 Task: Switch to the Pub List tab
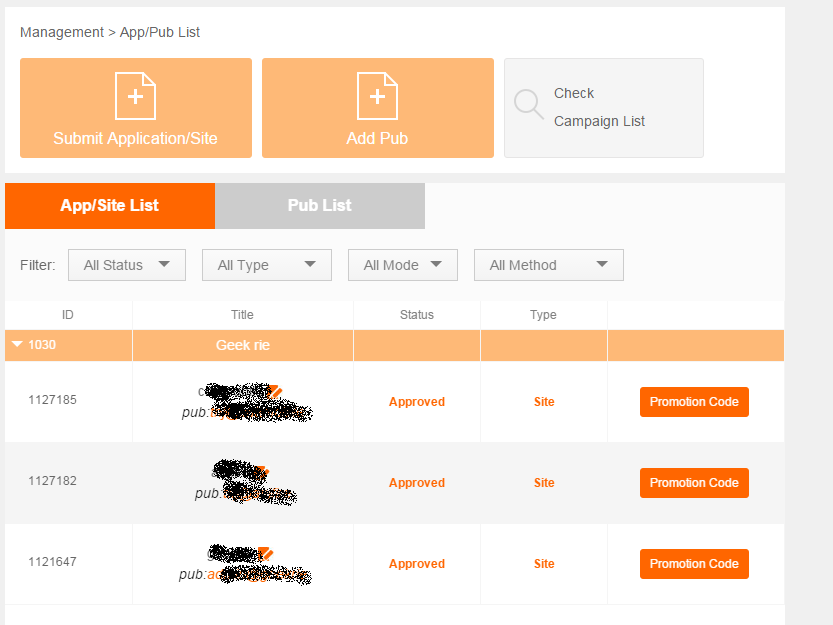click(320, 205)
